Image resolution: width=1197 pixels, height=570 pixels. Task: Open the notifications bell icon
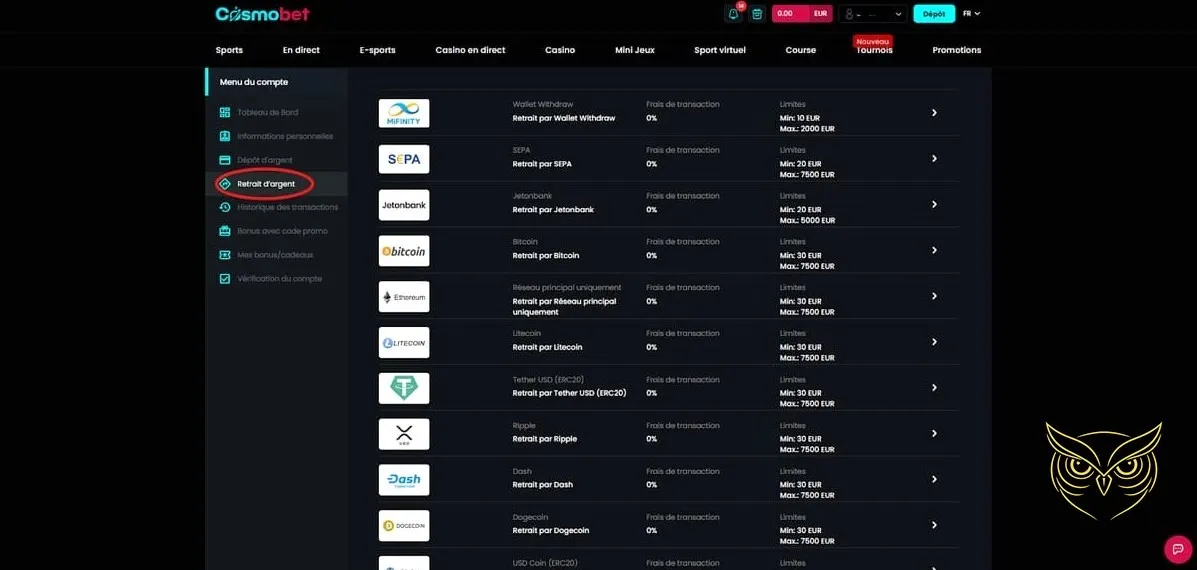click(733, 14)
